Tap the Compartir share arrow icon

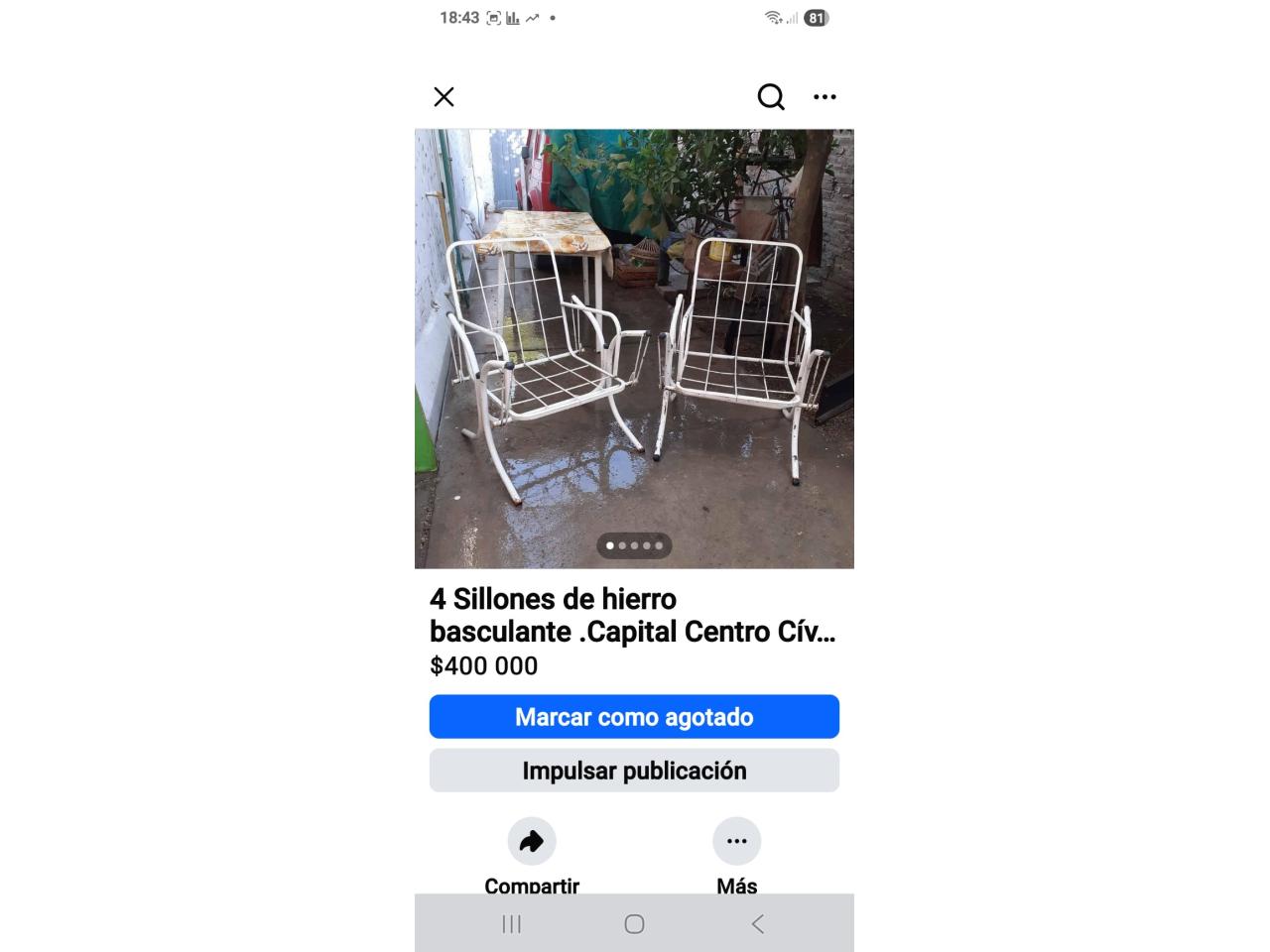pyautogui.click(x=532, y=841)
